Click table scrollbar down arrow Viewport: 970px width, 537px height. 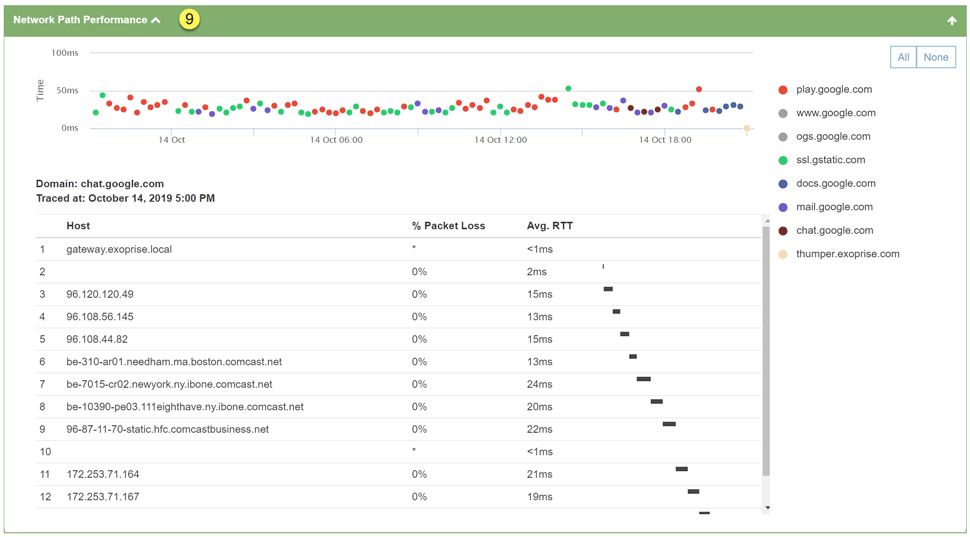(x=767, y=507)
